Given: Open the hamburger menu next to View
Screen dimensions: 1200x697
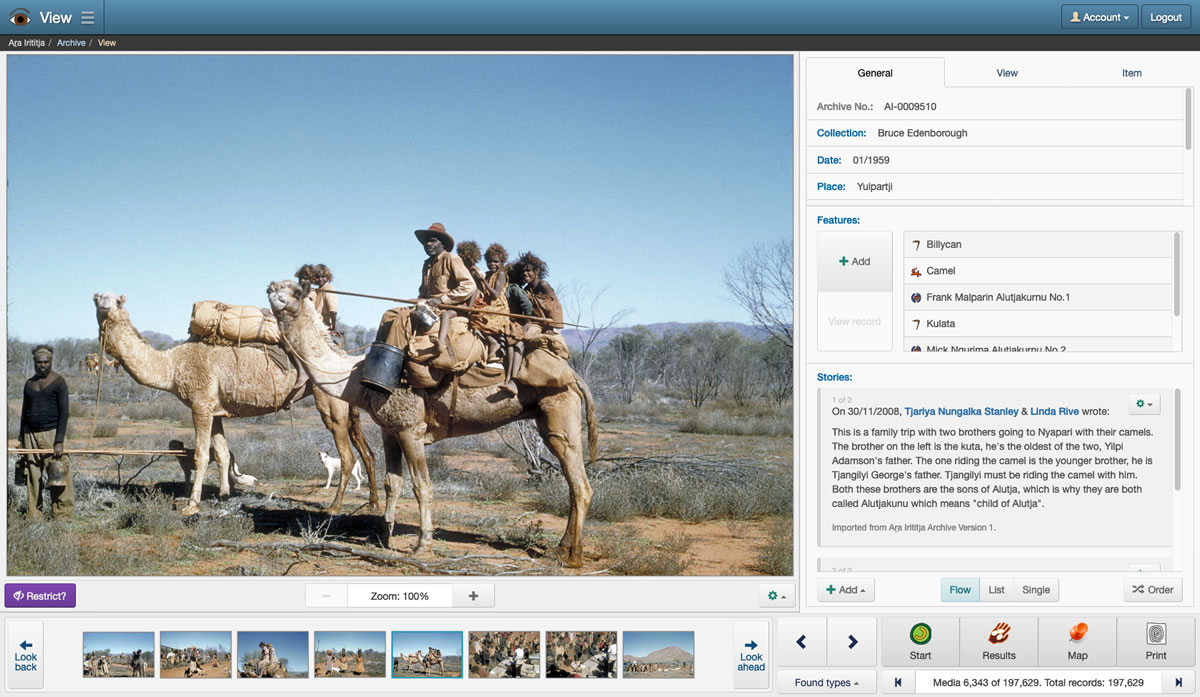Looking at the screenshot, I should point(88,17).
